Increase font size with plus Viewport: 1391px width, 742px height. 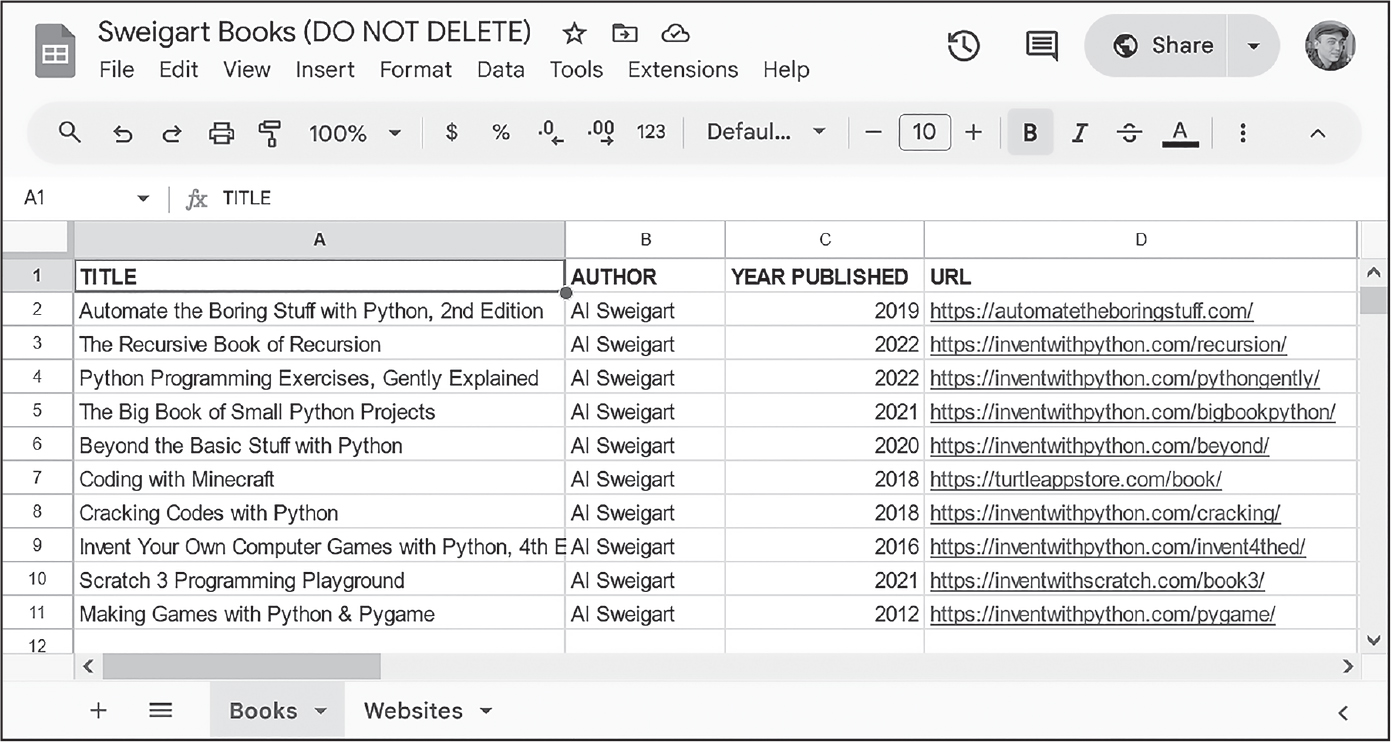[x=973, y=132]
